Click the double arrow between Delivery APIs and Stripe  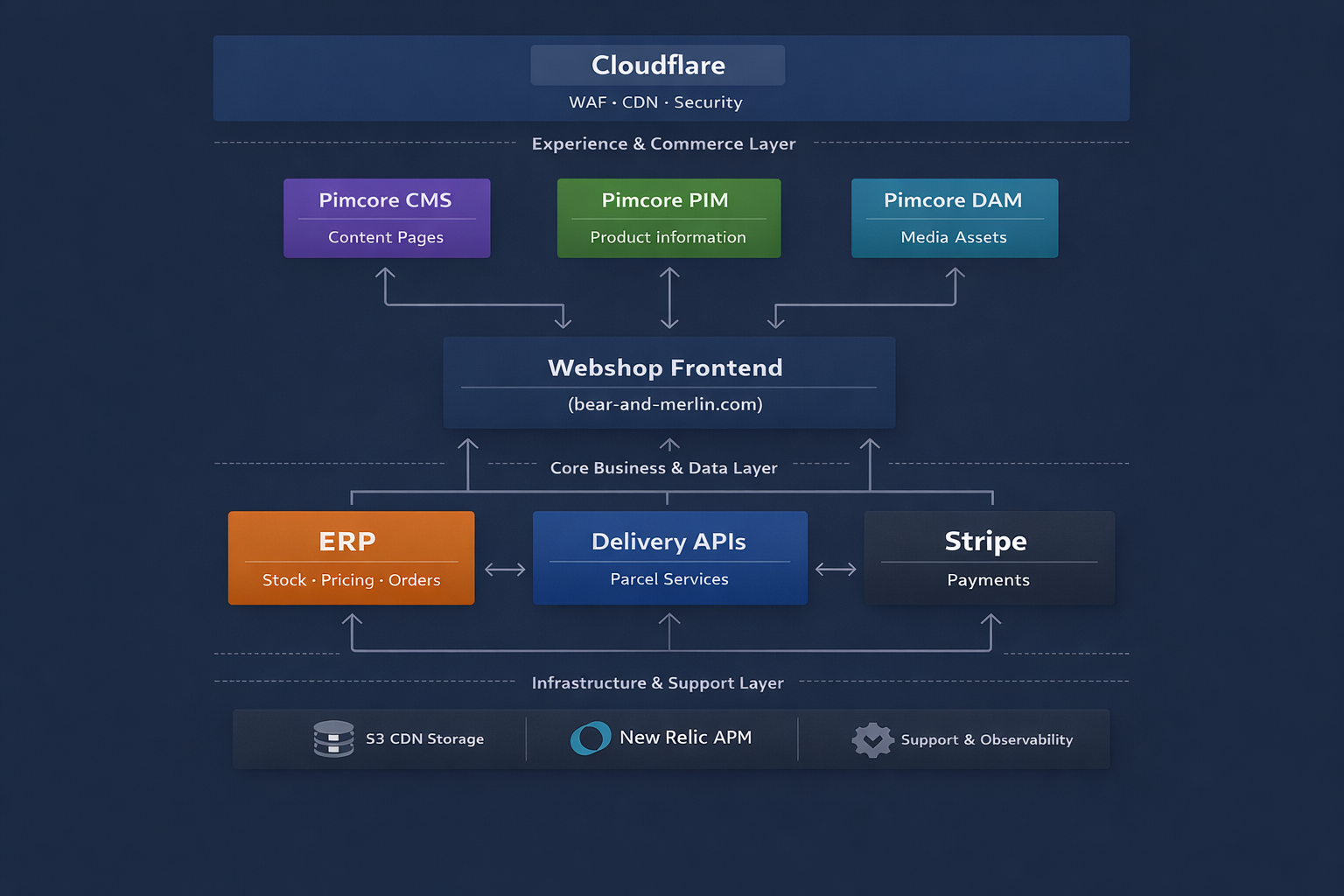pyautogui.click(x=836, y=570)
